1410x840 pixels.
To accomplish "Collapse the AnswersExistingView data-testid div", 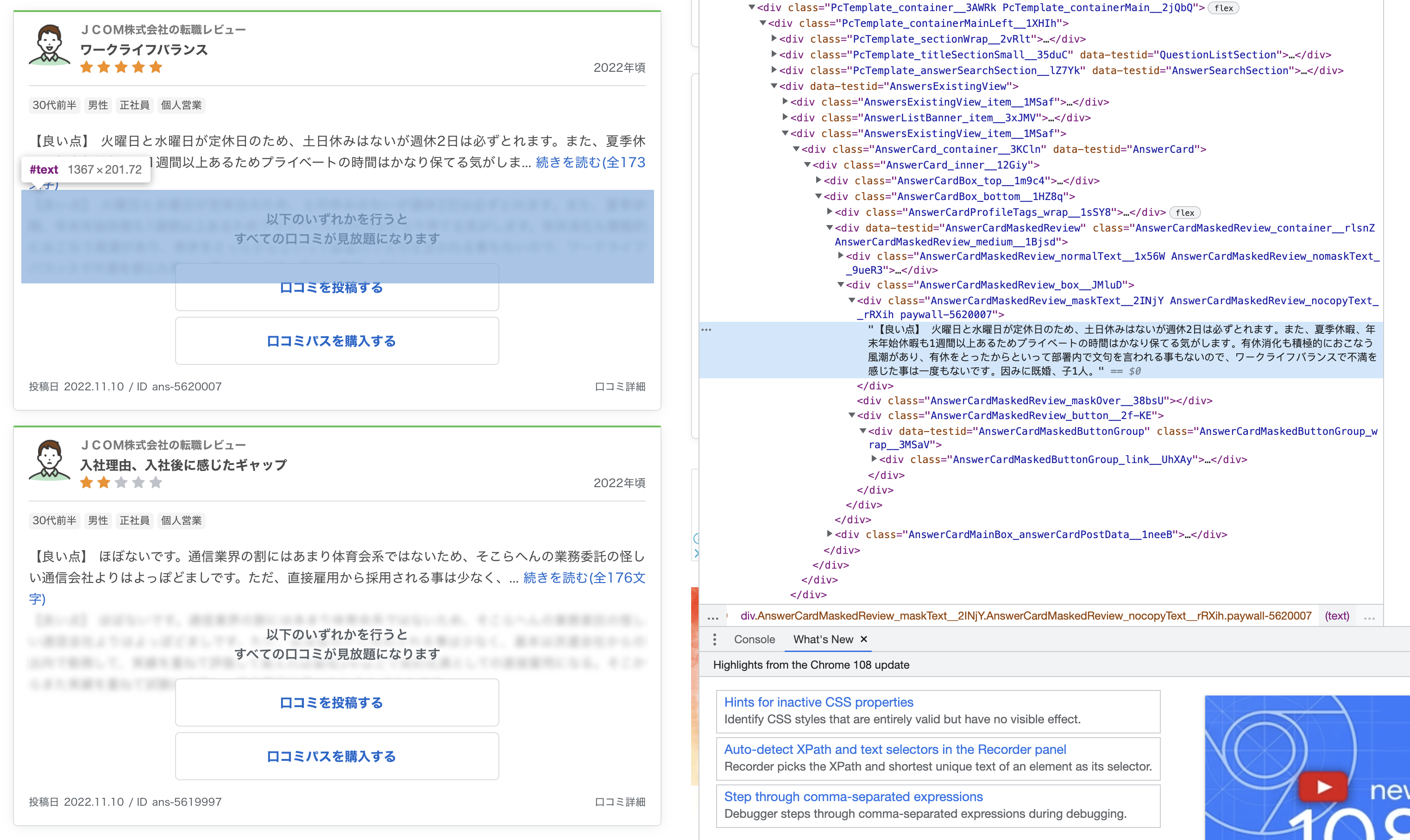I will [x=774, y=86].
